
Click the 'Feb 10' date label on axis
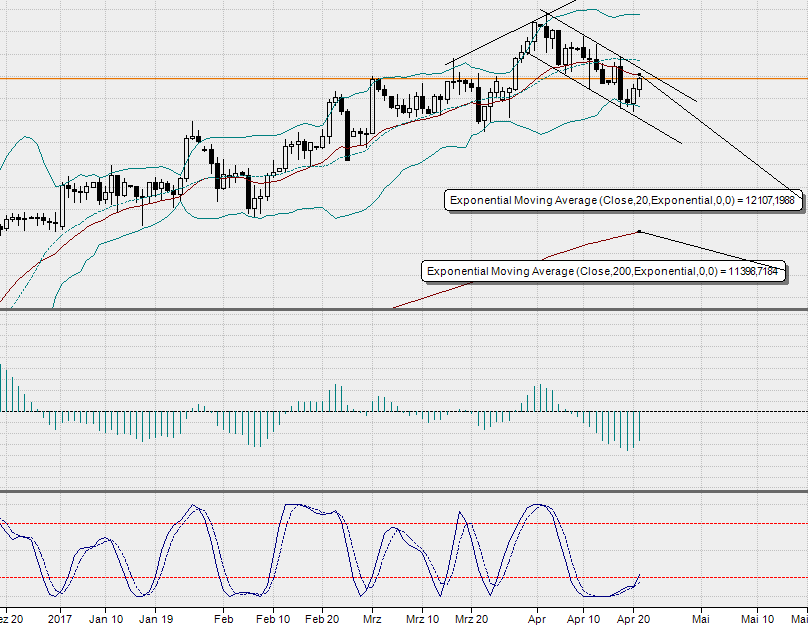(273, 619)
